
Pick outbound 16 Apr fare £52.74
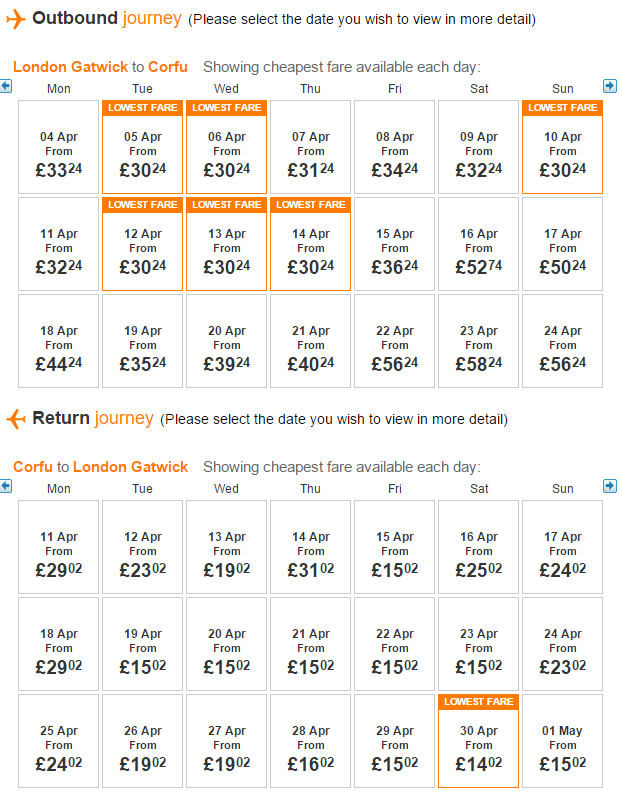pos(479,244)
